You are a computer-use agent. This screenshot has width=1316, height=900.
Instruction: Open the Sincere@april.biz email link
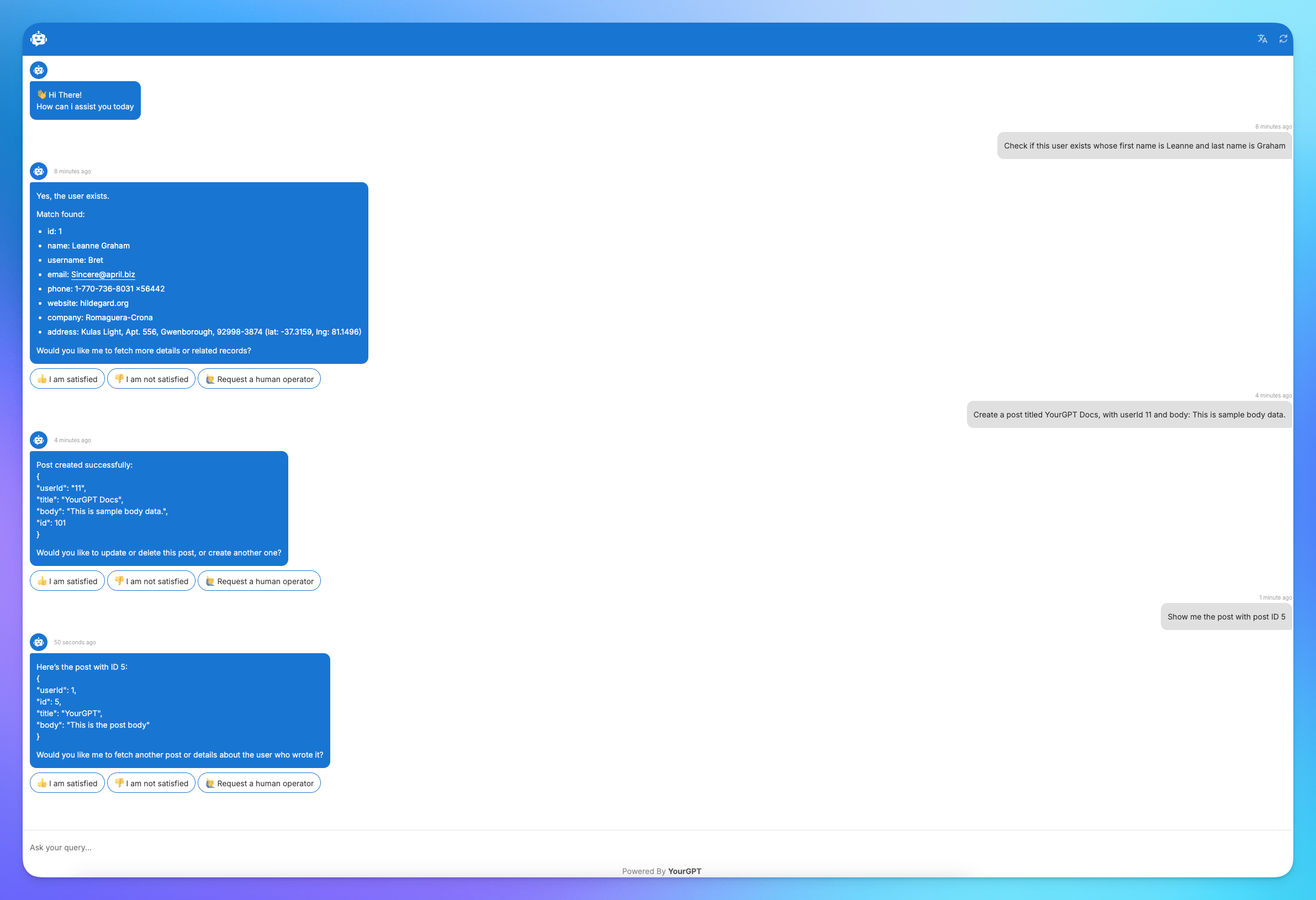pos(103,274)
